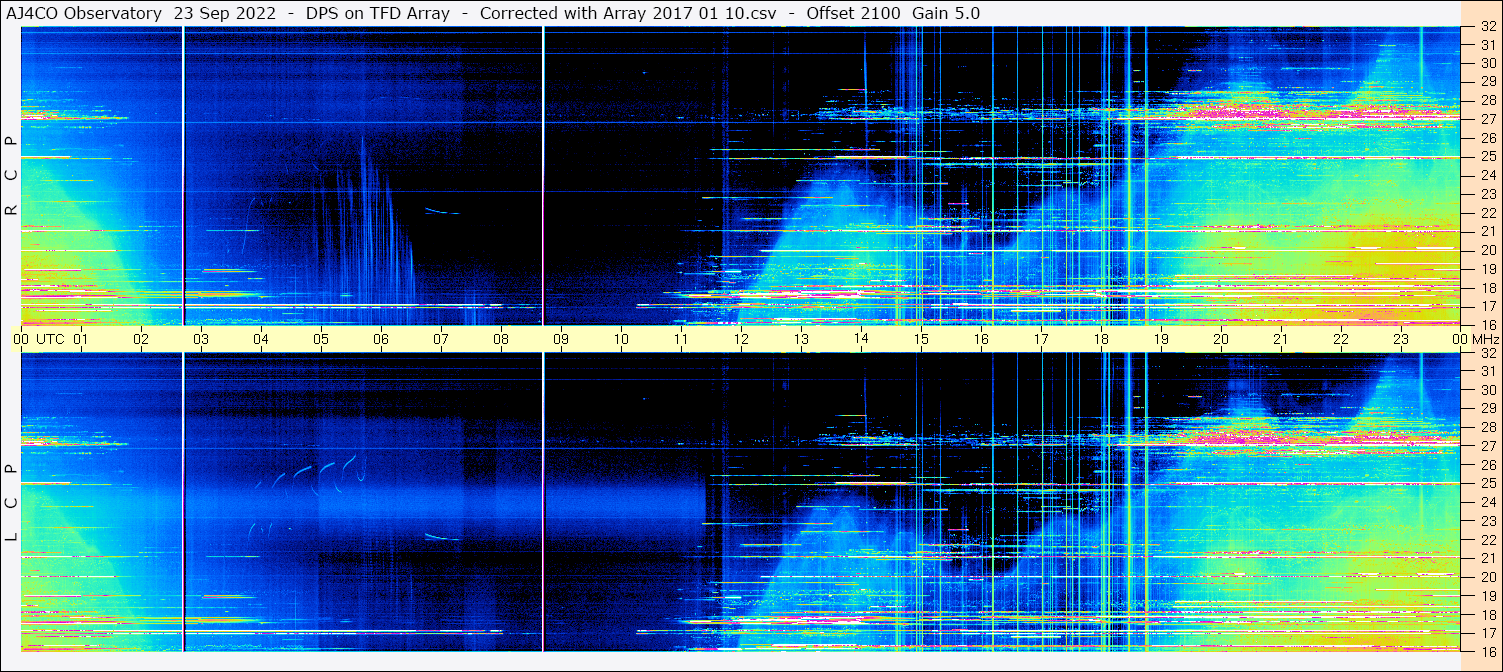Pick the 23 hour label on time axis
The width and height of the screenshot is (1503, 672).
[1401, 339]
